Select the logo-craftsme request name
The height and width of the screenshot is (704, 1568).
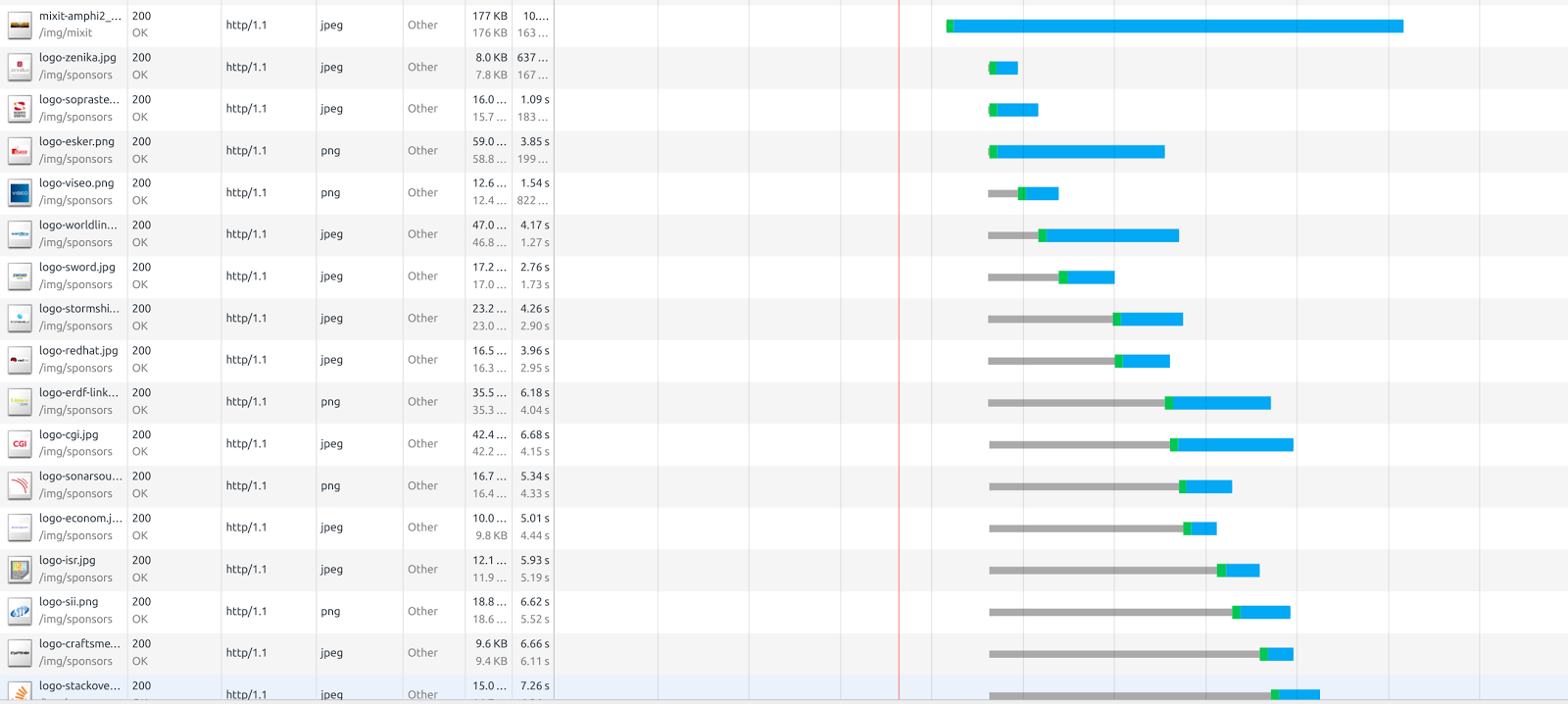[x=79, y=644]
